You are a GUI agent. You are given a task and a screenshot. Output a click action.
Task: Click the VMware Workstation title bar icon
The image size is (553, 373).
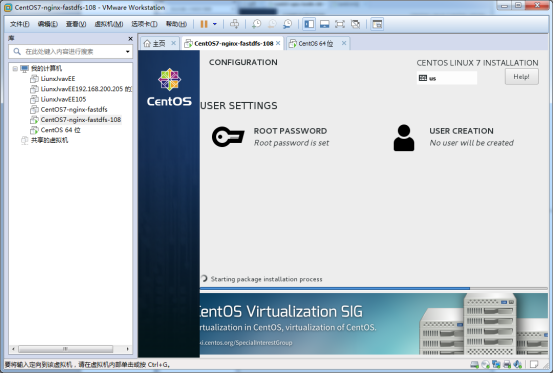coord(8,7)
